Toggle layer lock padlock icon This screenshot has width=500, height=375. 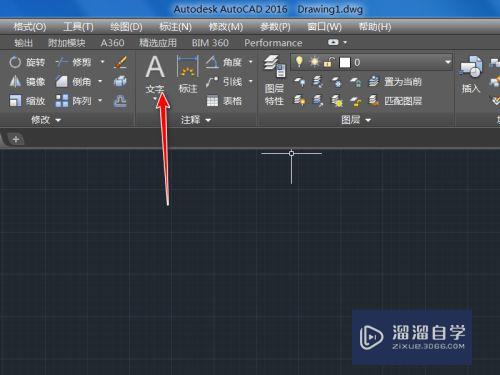click(329, 62)
